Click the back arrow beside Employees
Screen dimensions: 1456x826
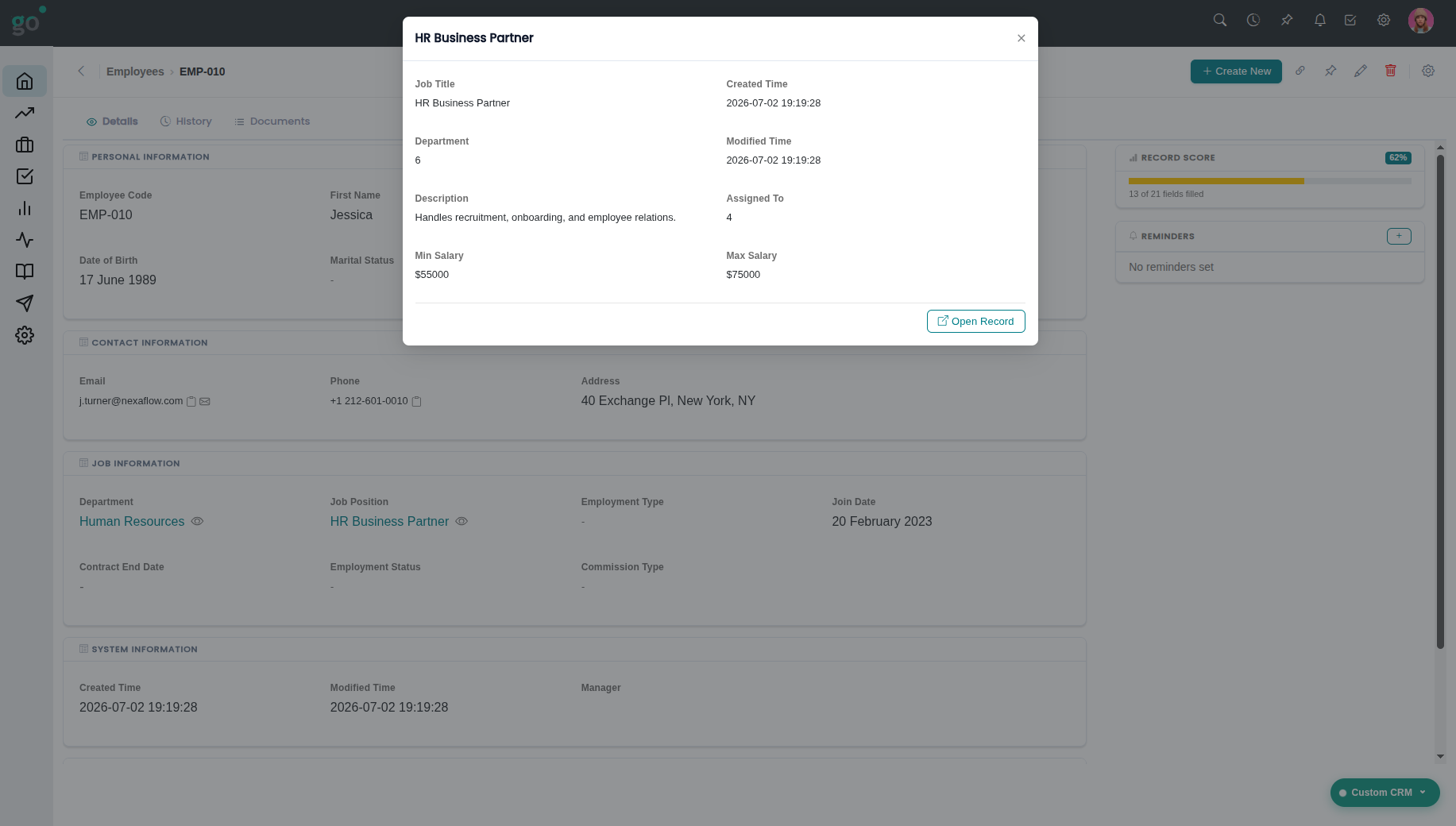tap(81, 71)
